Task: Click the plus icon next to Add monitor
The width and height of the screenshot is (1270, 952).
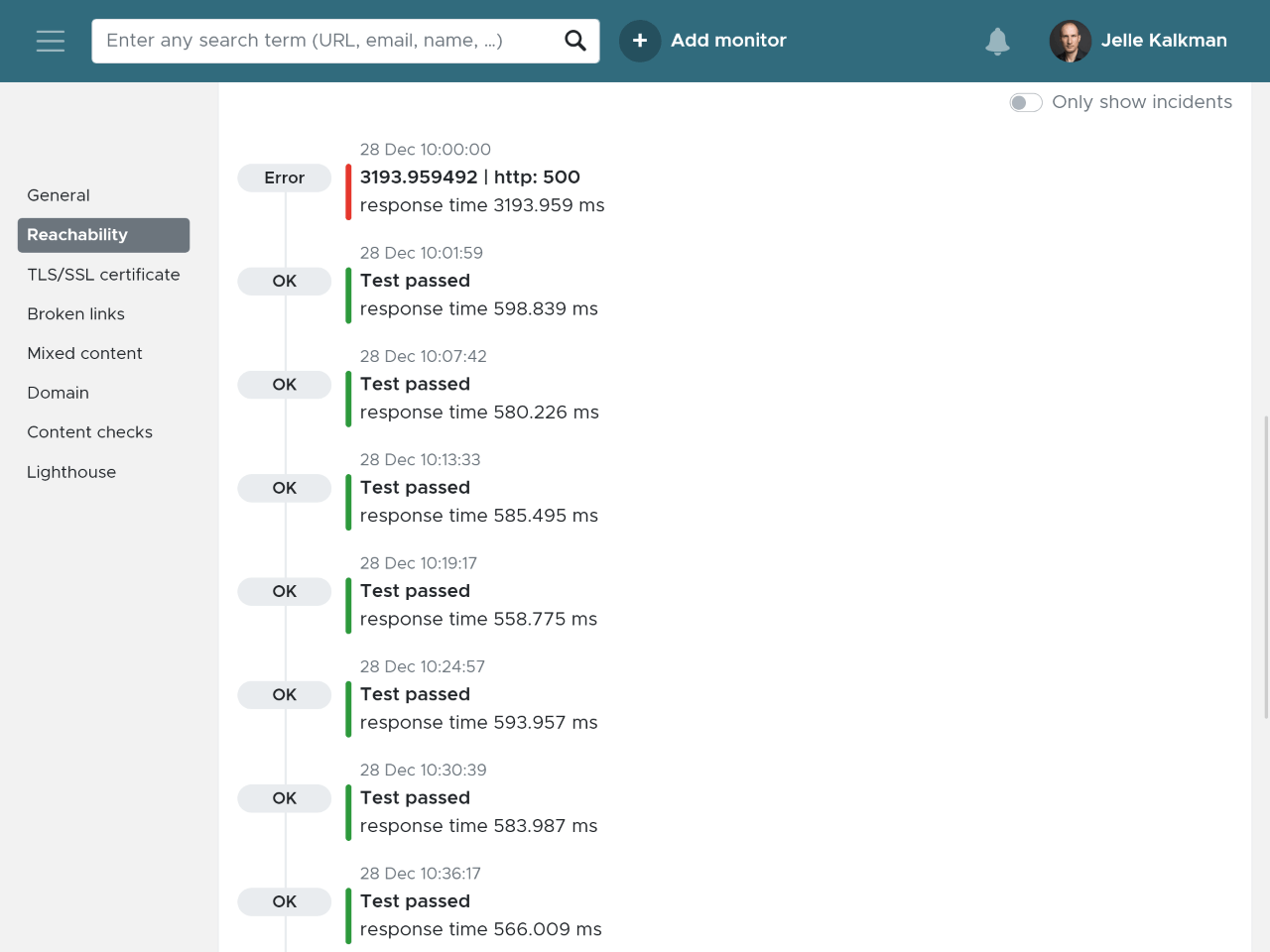Action: 640,41
